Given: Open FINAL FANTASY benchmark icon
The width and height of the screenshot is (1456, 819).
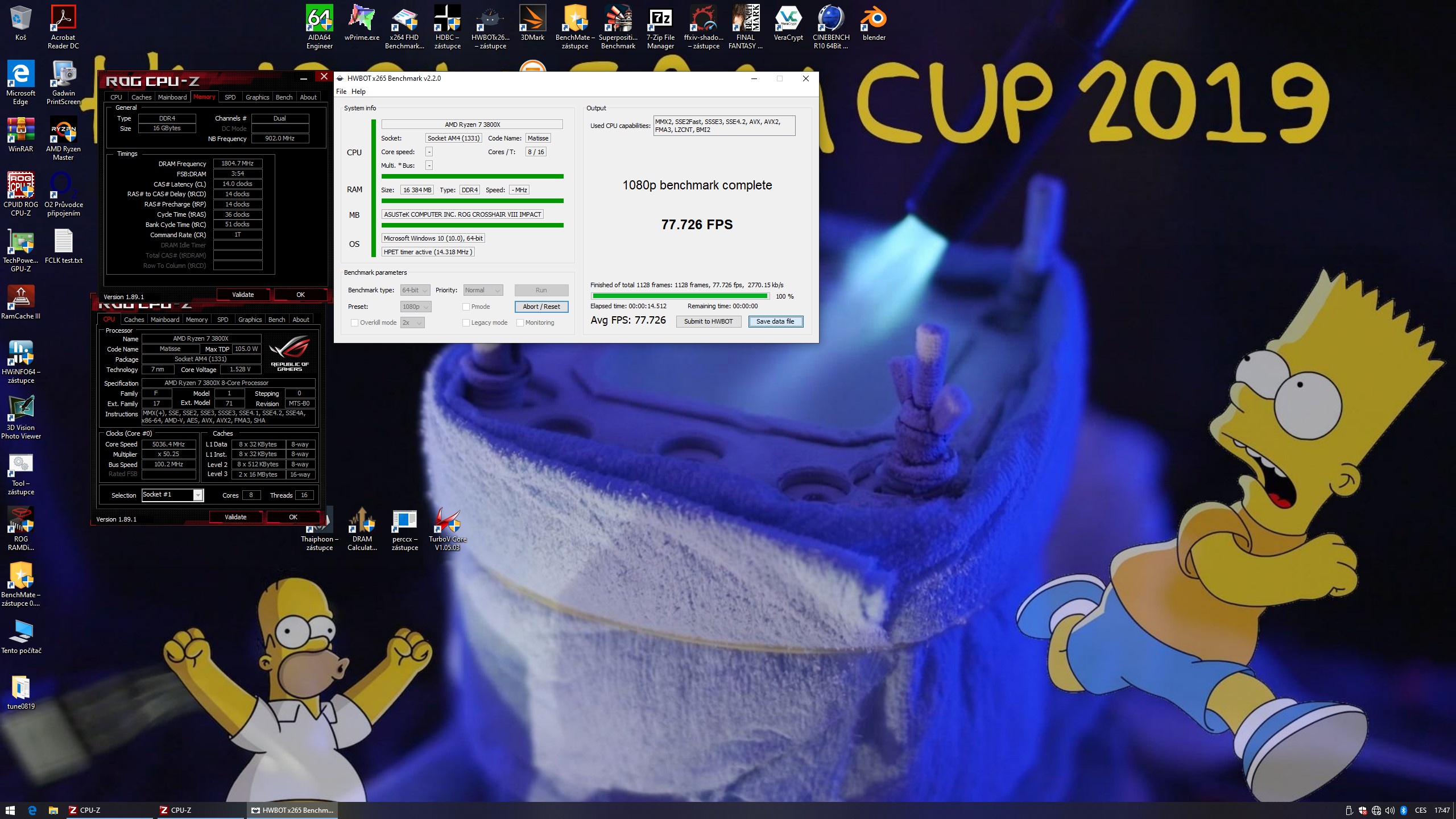Looking at the screenshot, I should [x=745, y=27].
